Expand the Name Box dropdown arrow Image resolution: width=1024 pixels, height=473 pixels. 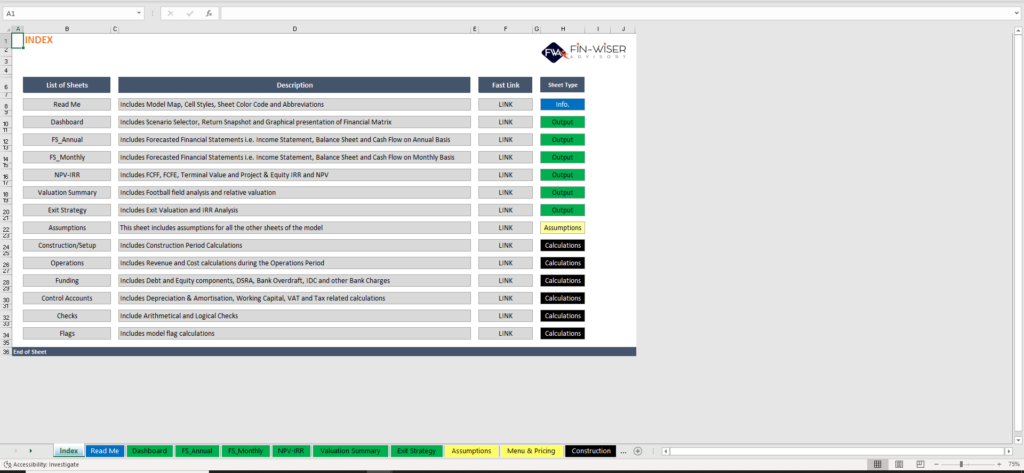(x=139, y=13)
